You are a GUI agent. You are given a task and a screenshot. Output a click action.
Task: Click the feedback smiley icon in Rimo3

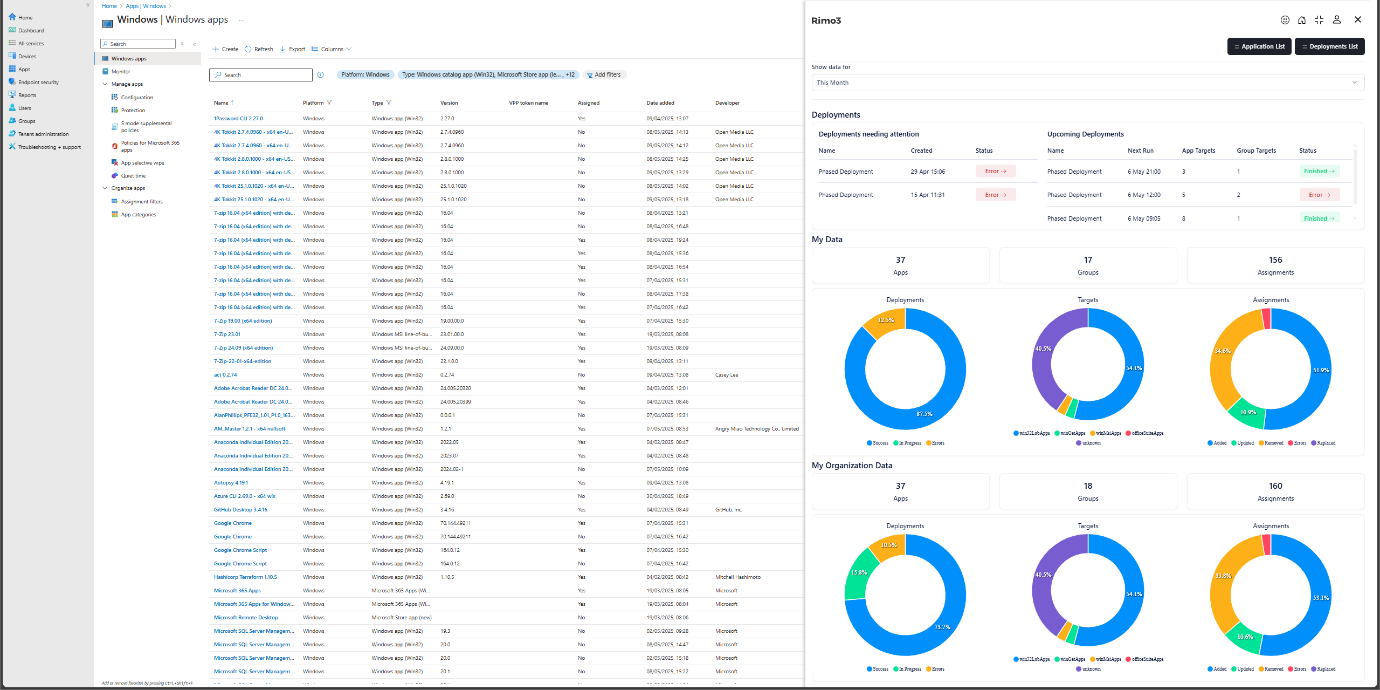1285,20
